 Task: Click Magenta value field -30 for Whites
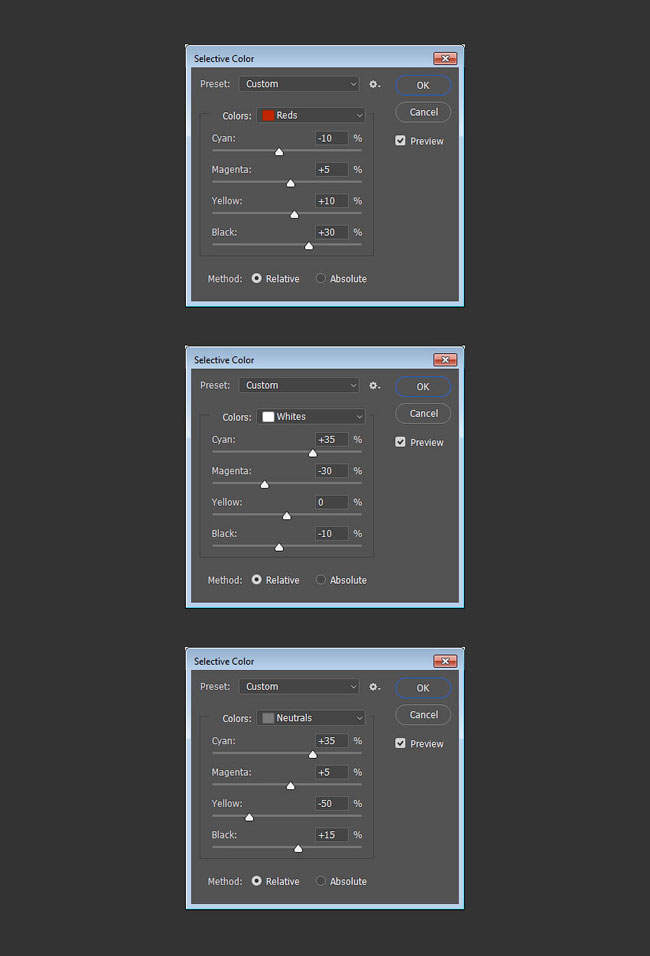pyautogui.click(x=332, y=471)
